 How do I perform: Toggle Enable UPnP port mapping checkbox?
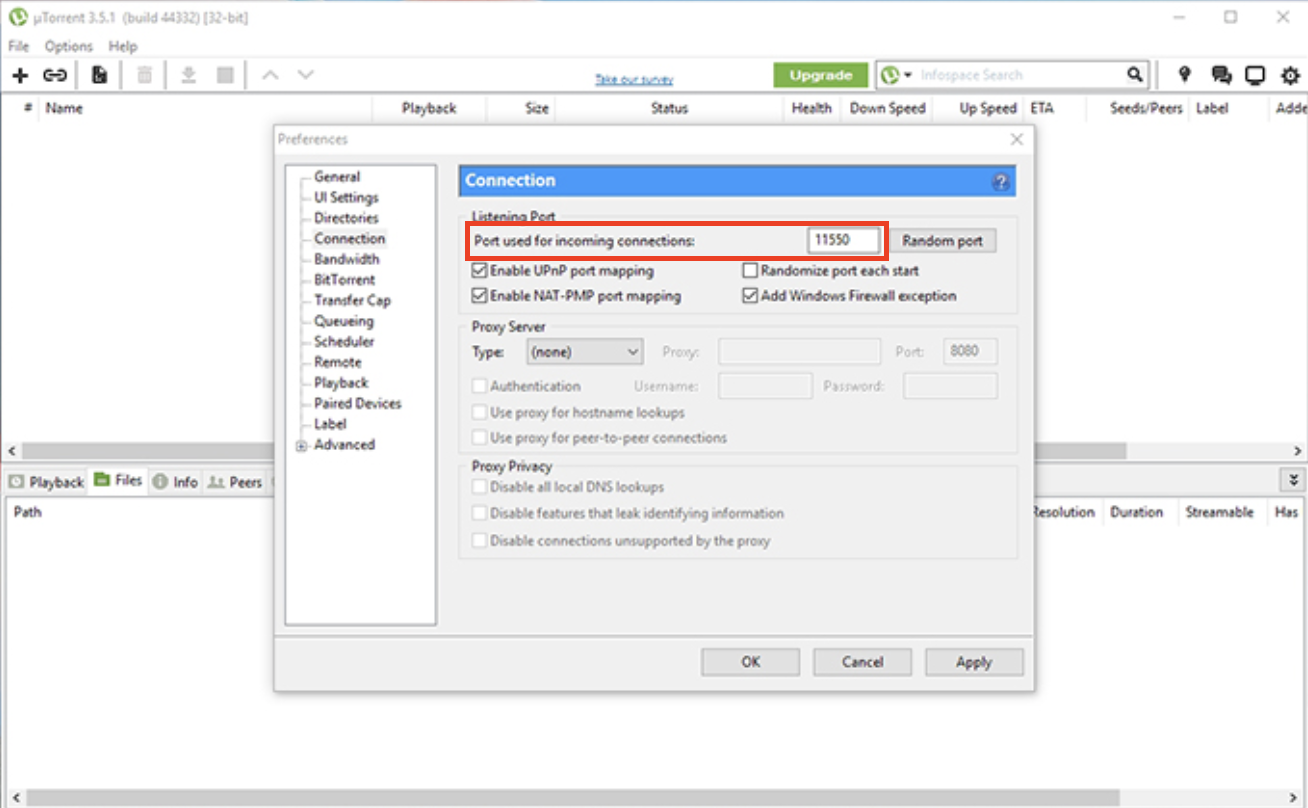tap(478, 271)
